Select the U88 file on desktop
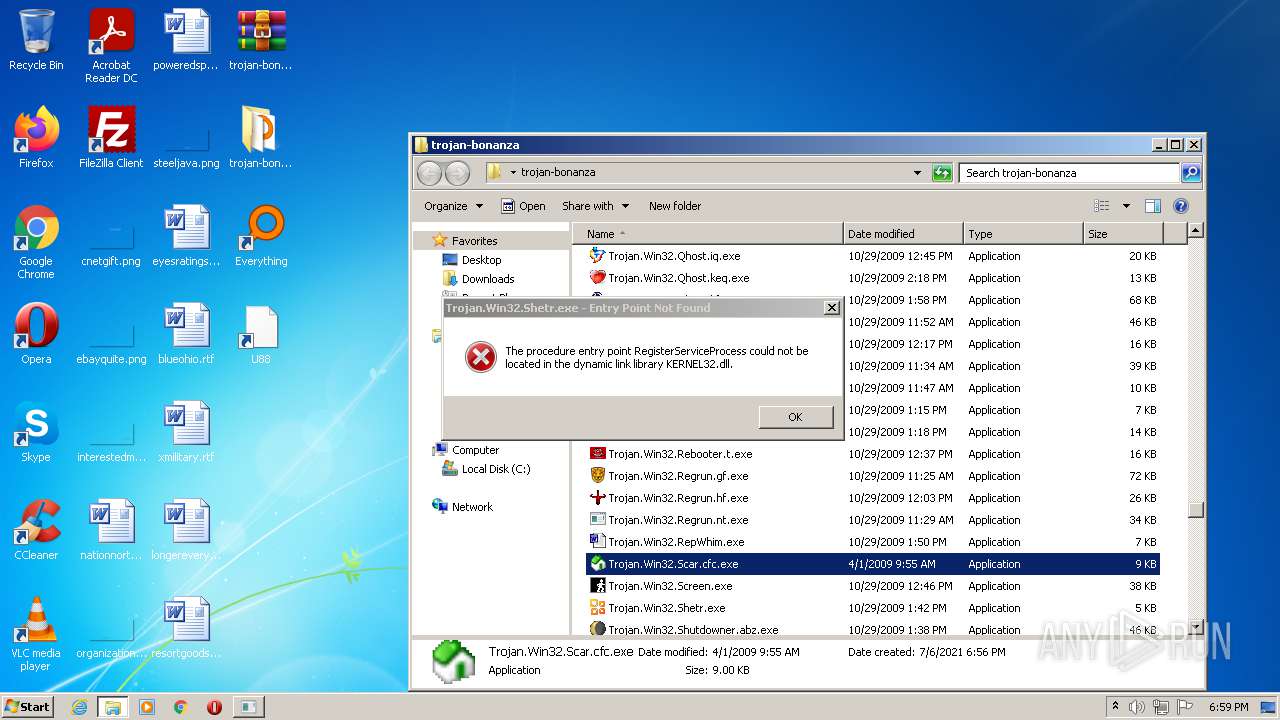The image size is (1280, 720). 261,334
